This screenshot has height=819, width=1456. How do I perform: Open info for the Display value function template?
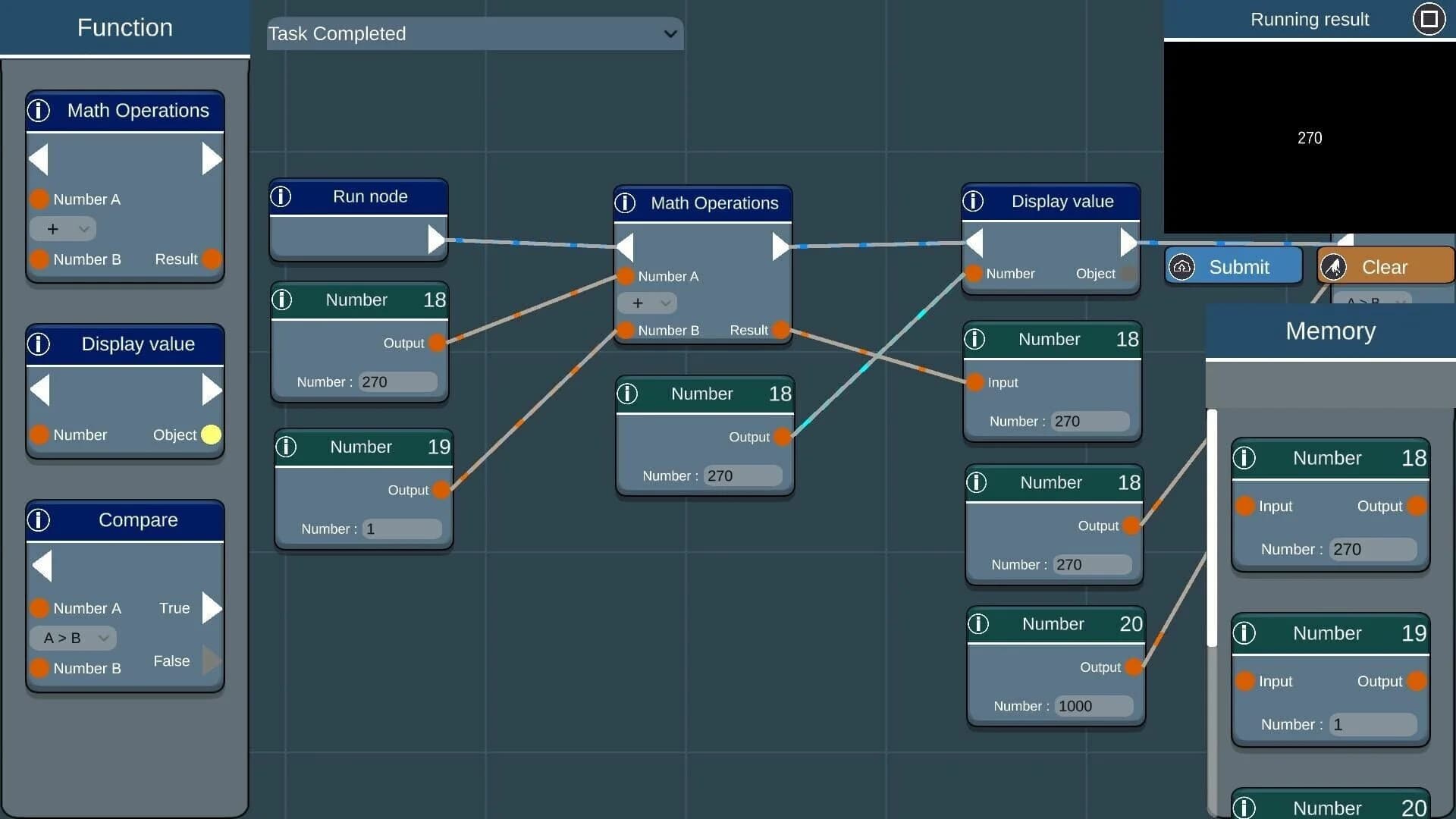[39, 344]
